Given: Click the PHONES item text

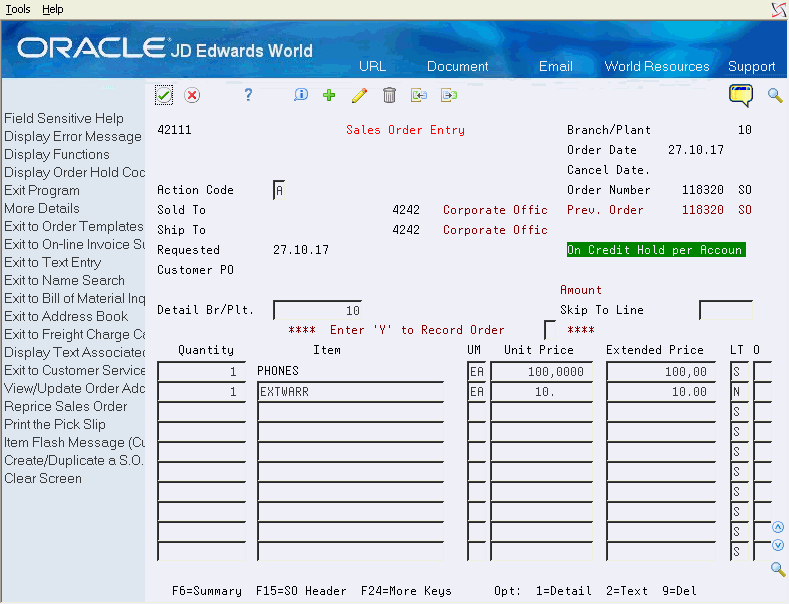Looking at the screenshot, I should [278, 371].
